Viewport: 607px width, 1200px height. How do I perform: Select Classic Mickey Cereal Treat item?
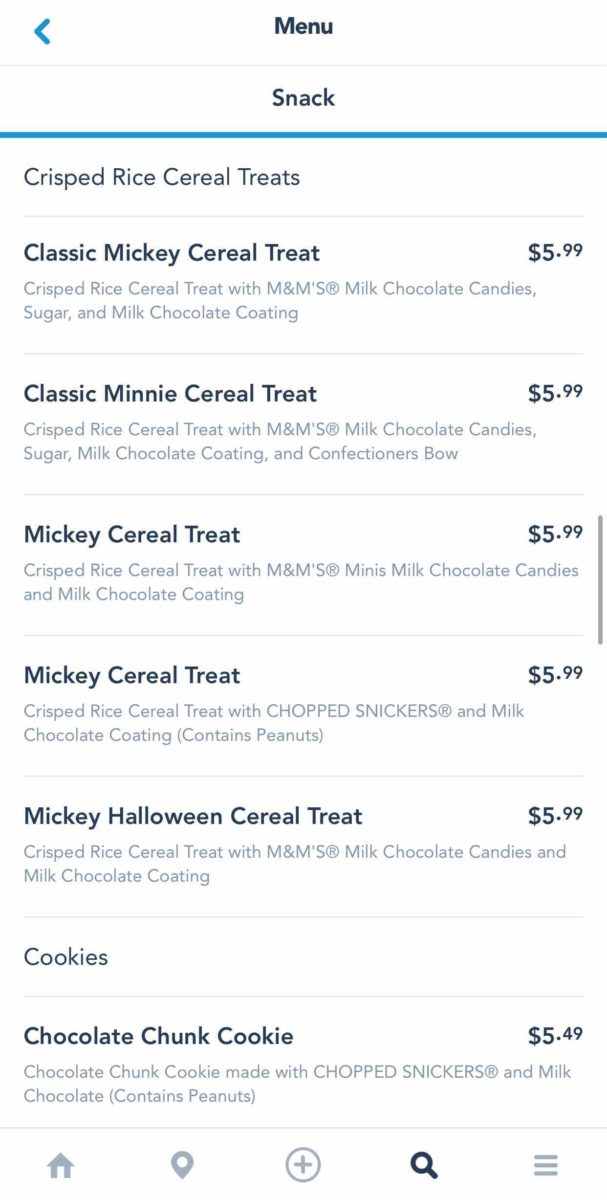[x=172, y=253]
